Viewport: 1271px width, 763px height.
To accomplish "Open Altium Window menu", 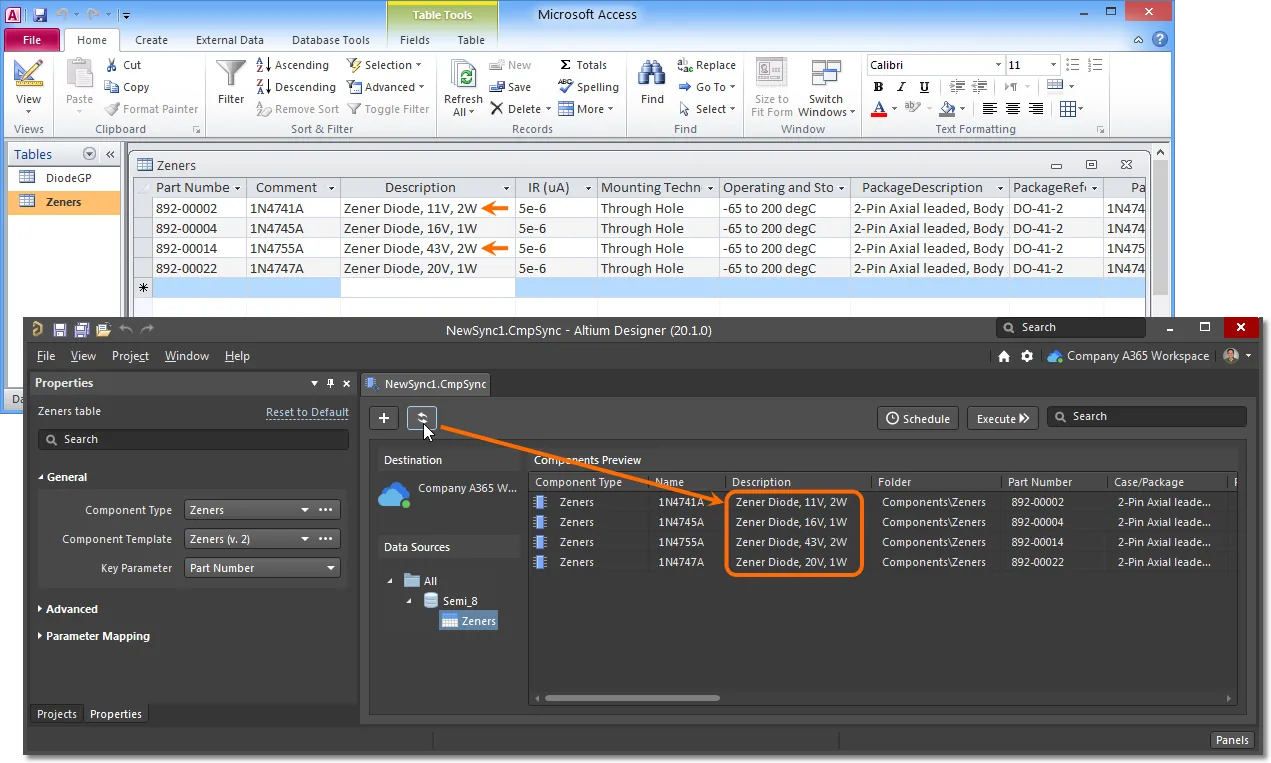I will point(187,356).
